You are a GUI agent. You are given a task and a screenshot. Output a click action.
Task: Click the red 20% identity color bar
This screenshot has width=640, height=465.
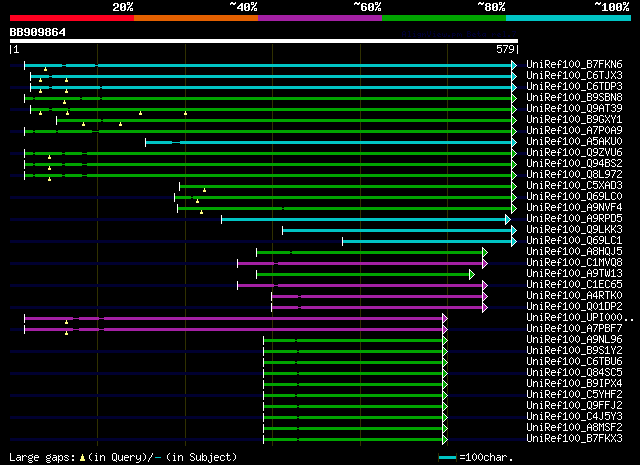[x=72, y=18]
